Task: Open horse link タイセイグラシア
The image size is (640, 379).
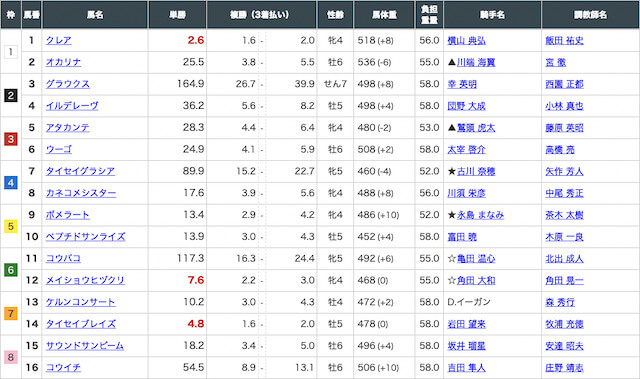Action: coord(80,171)
